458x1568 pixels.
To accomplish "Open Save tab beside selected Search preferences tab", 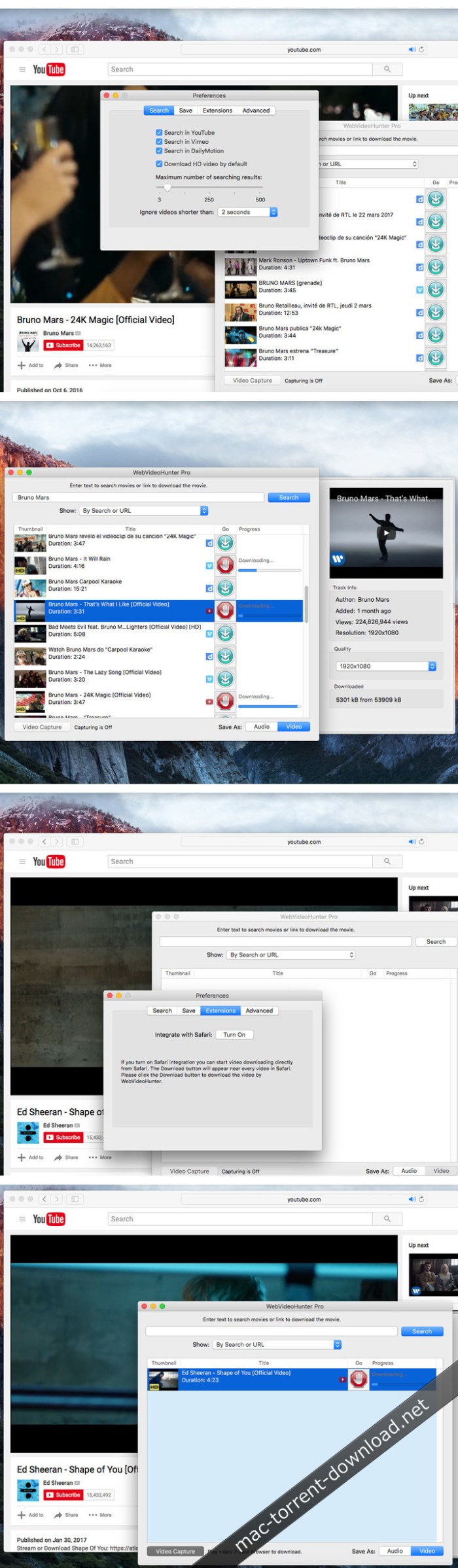I will click(x=186, y=111).
